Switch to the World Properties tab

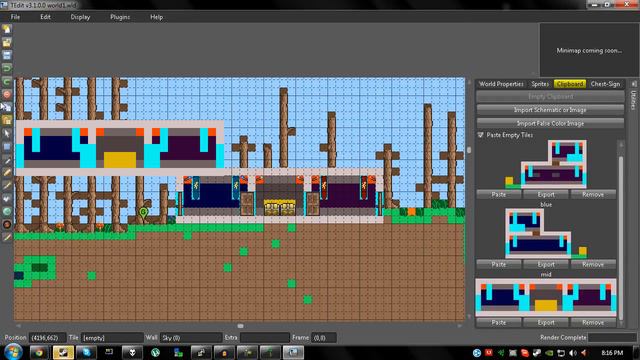(x=501, y=84)
